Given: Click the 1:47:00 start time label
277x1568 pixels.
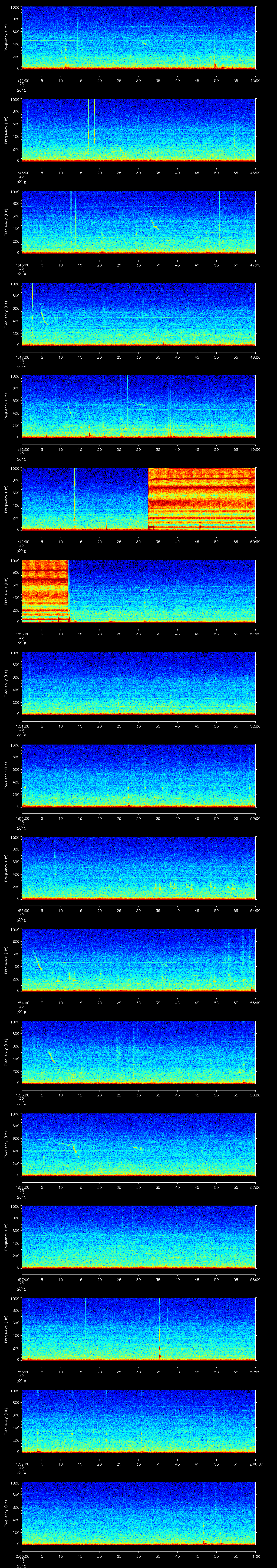Looking at the screenshot, I should (x=22, y=357).
